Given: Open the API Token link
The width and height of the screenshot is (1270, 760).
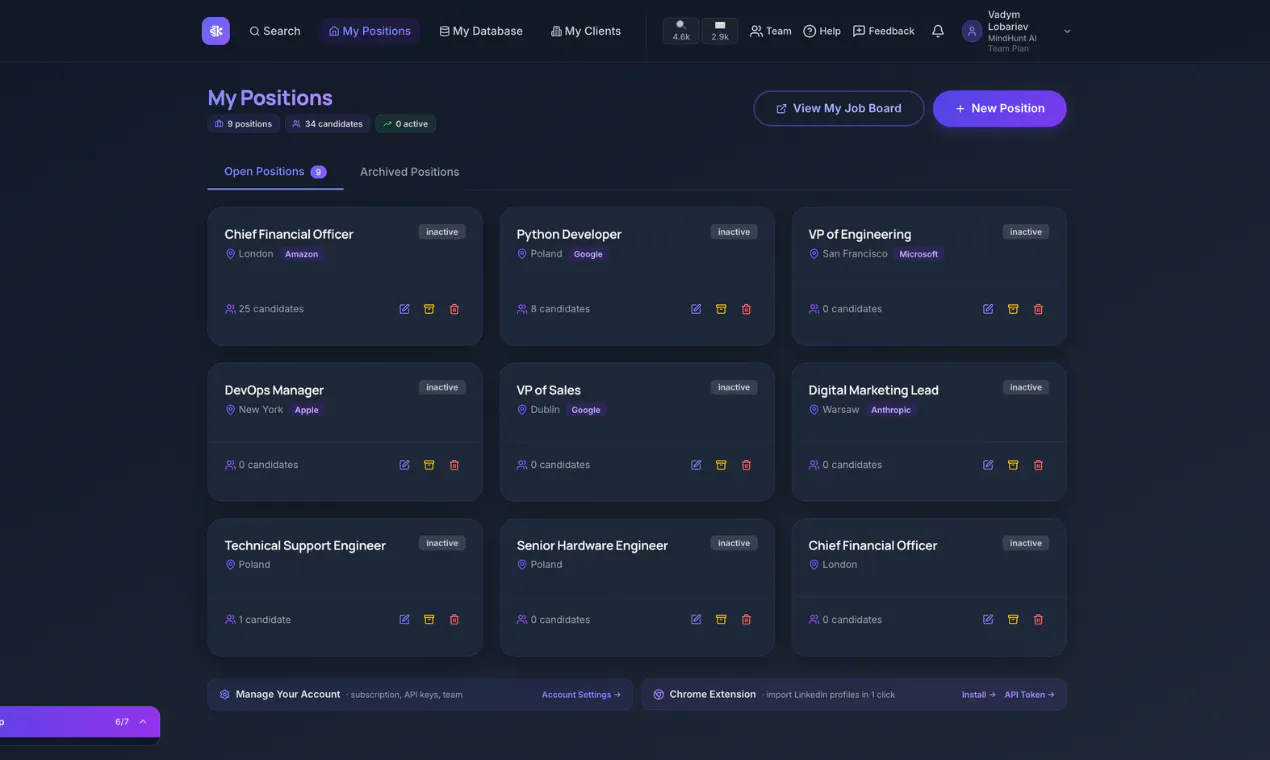Looking at the screenshot, I should coord(1030,695).
